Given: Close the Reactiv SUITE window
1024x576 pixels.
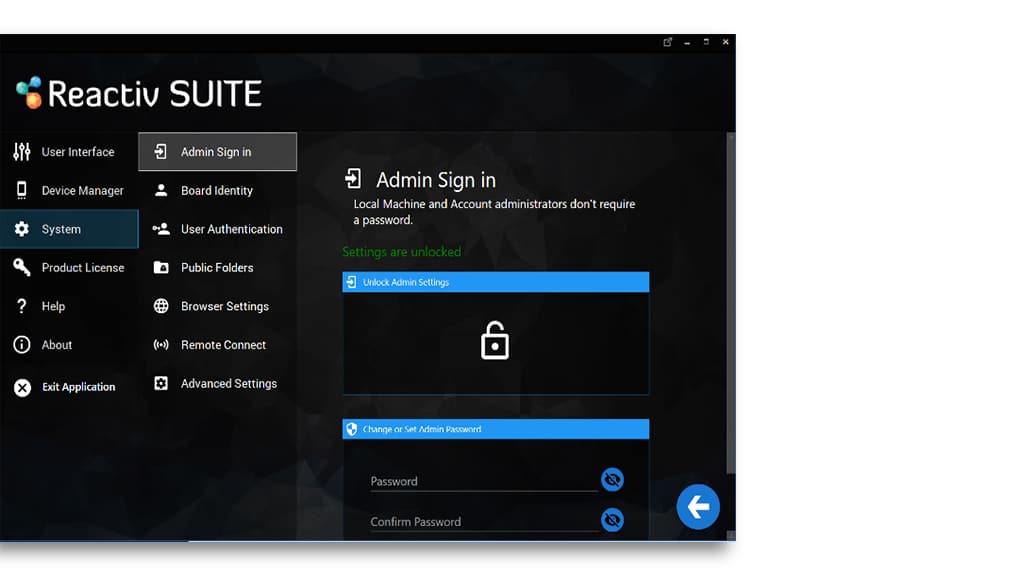Looking at the screenshot, I should coord(726,42).
